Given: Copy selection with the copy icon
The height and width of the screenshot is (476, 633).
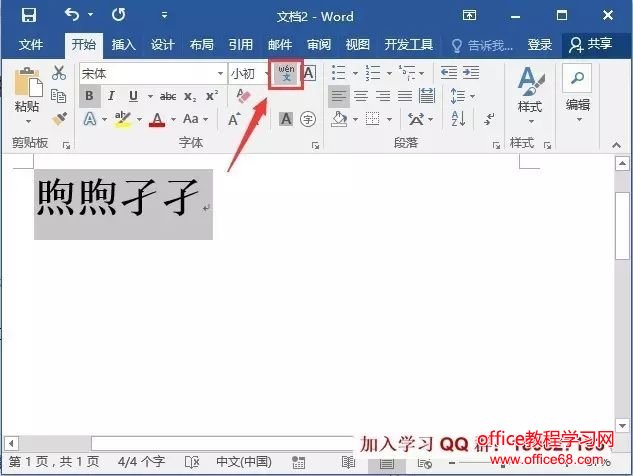Looking at the screenshot, I should tap(59, 96).
